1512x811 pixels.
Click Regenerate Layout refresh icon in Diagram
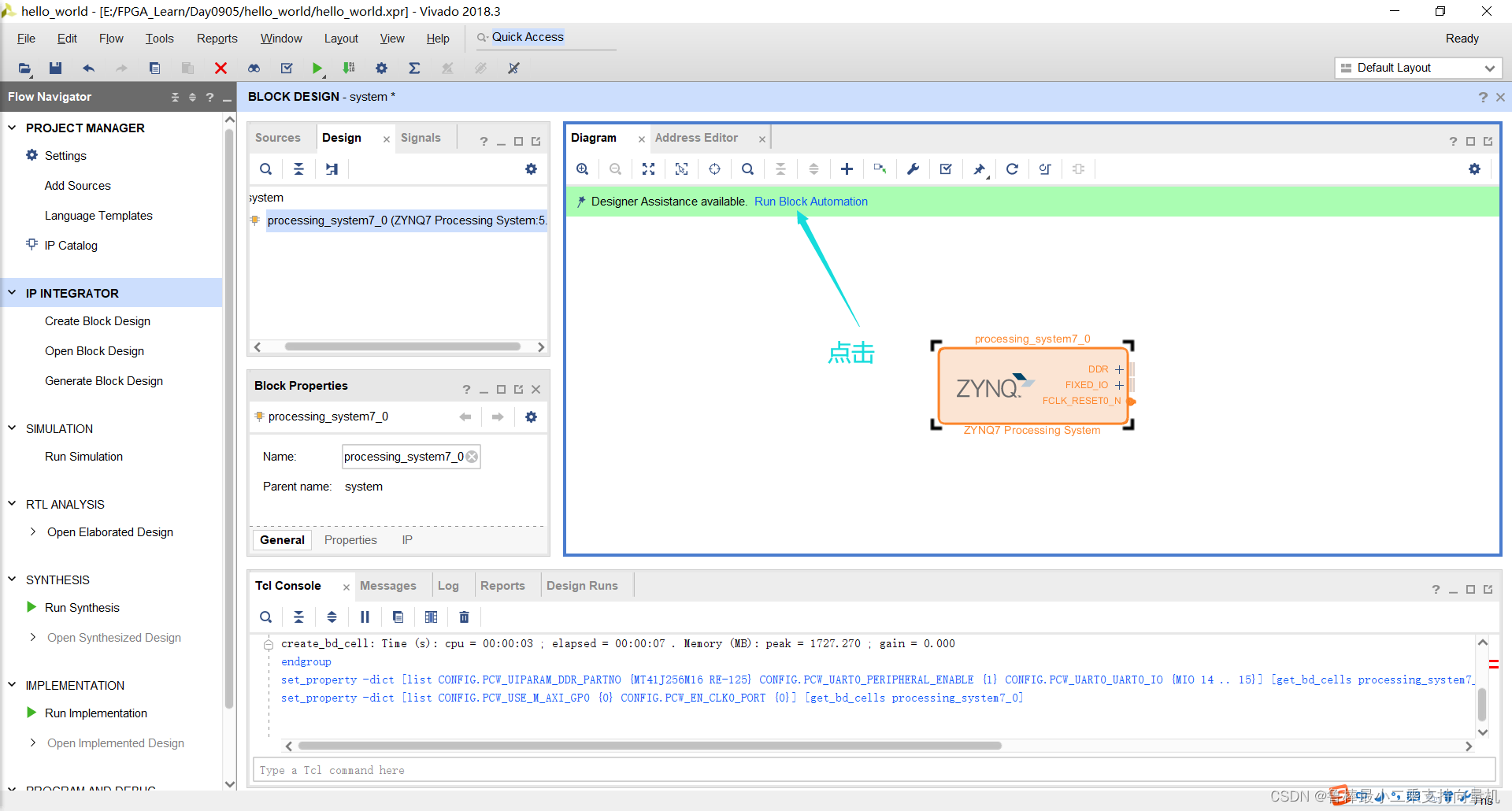pos(1012,169)
